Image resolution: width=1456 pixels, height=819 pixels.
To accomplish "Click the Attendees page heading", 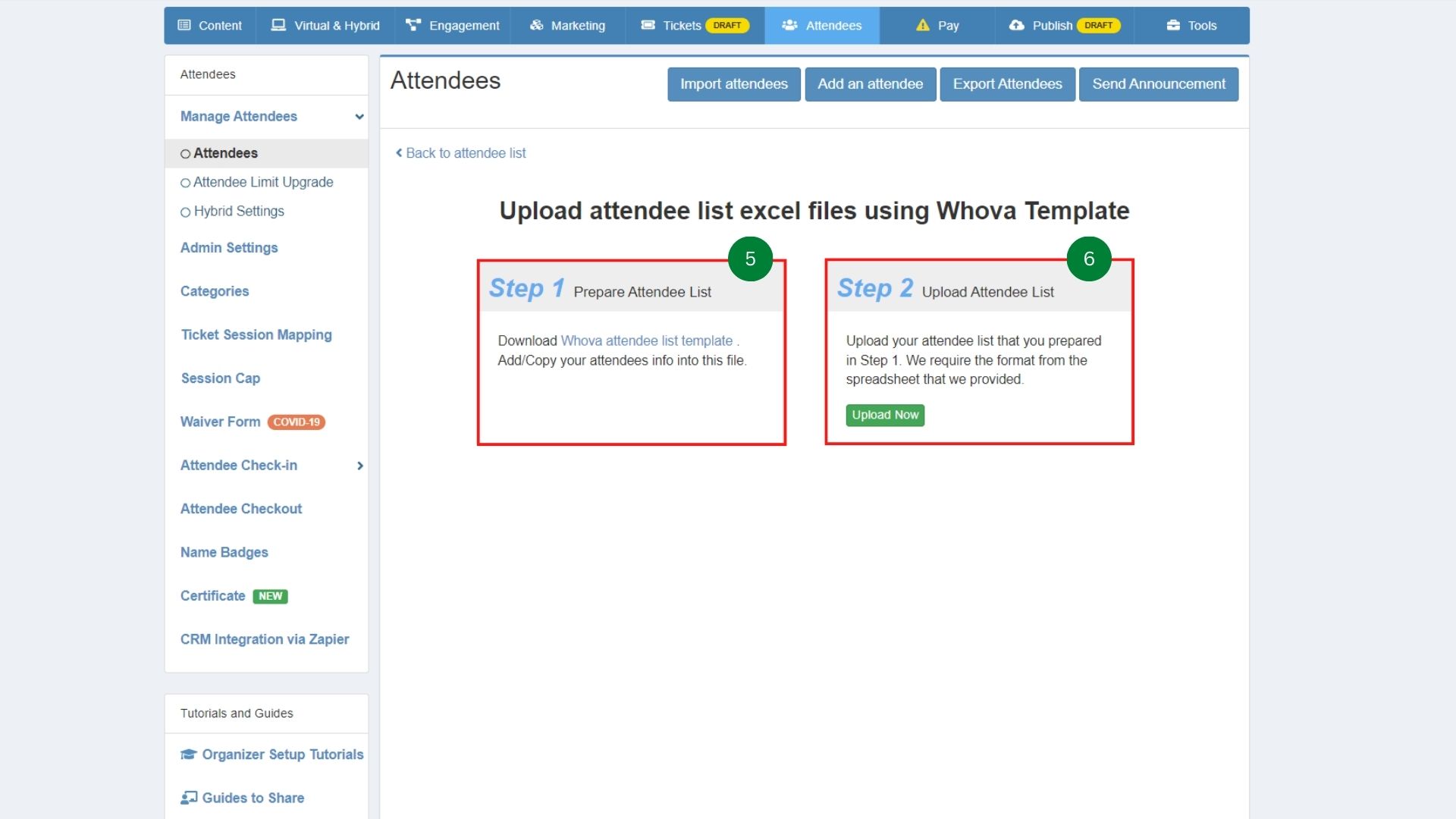I will (446, 80).
